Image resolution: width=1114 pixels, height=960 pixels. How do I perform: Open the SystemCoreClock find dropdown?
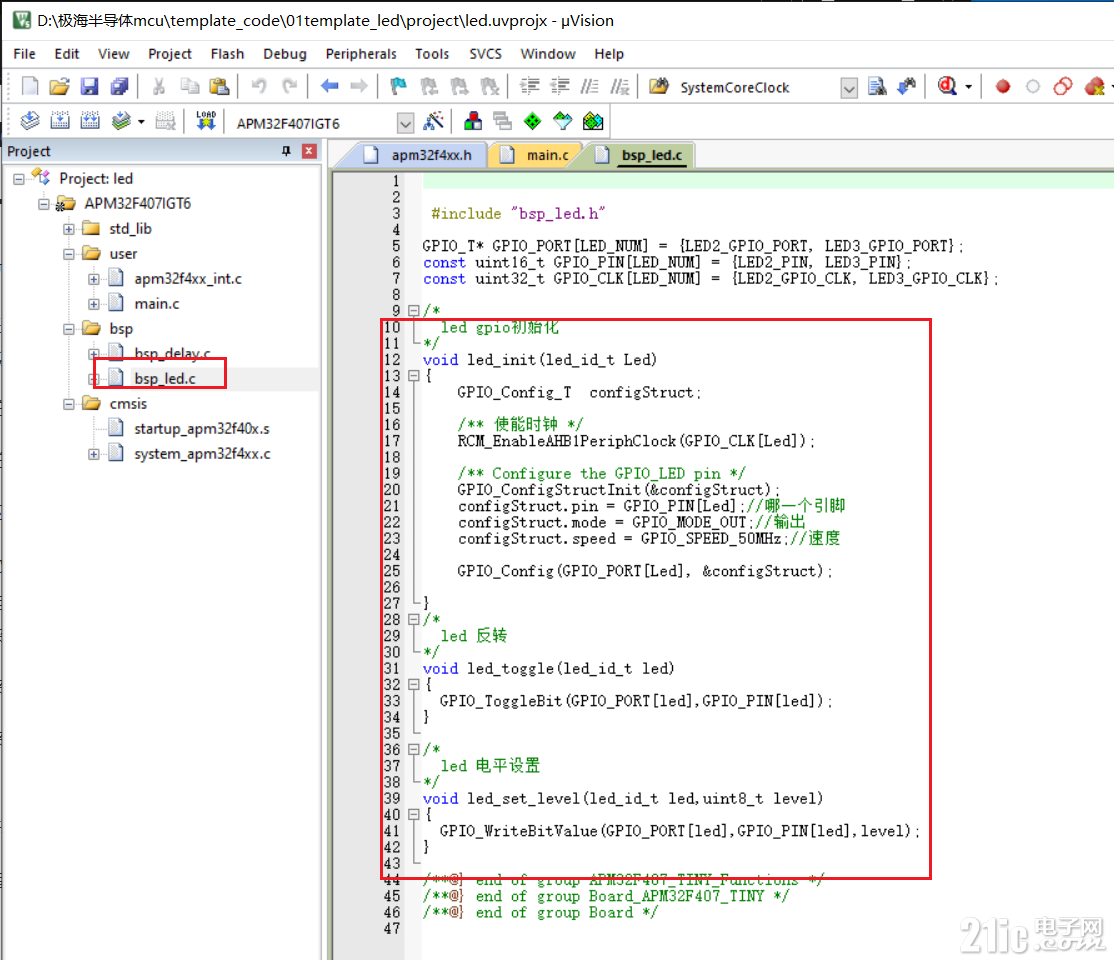coord(848,87)
